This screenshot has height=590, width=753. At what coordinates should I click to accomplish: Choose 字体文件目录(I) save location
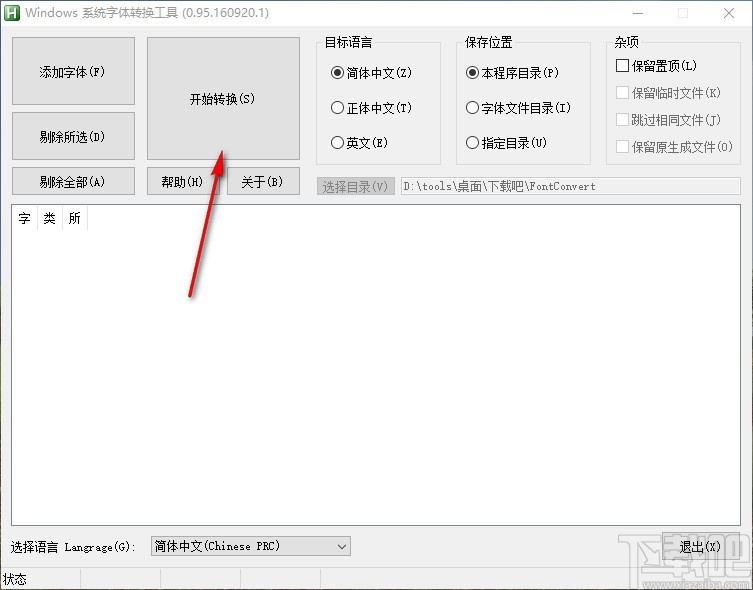(518, 108)
